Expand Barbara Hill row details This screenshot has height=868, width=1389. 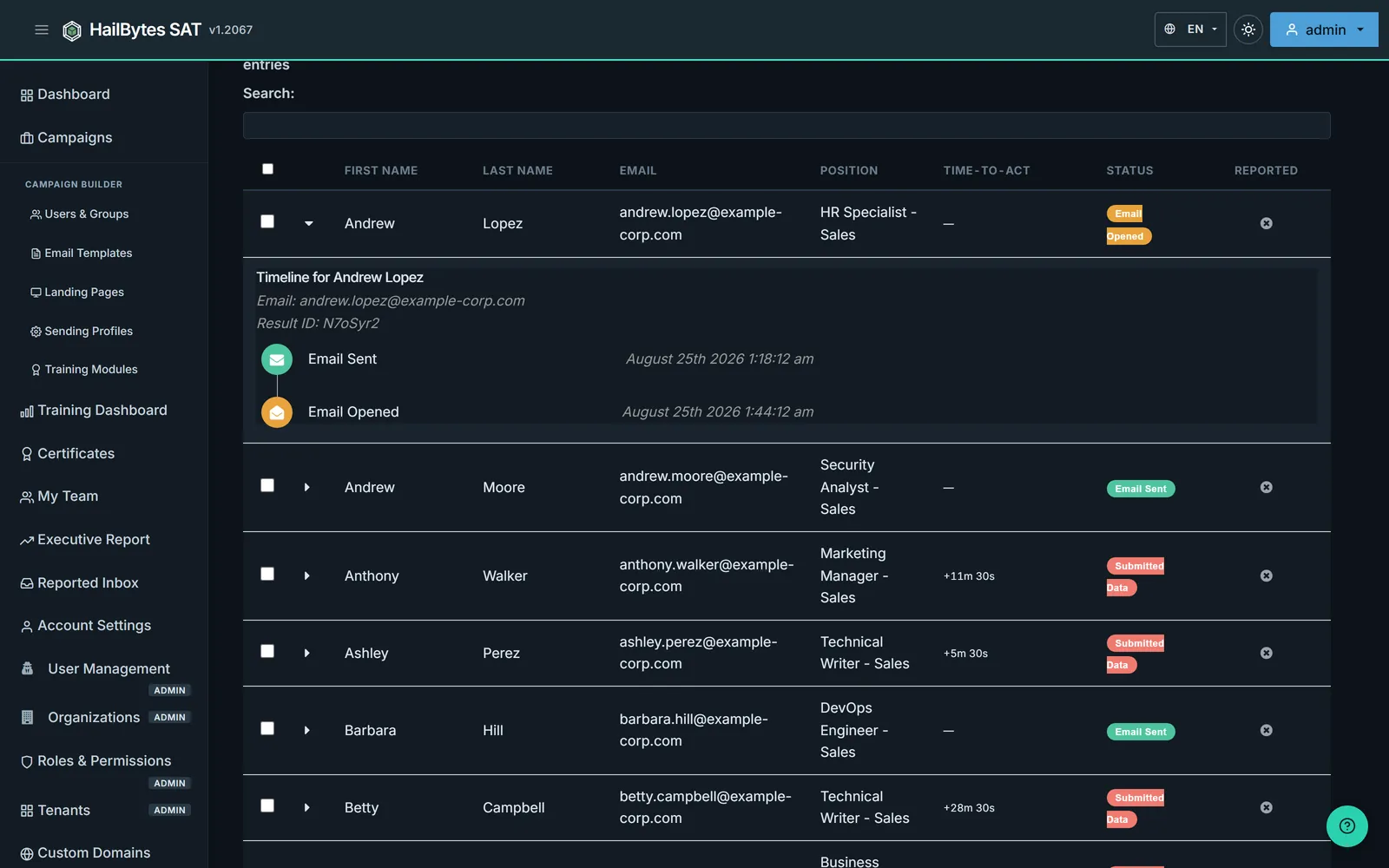307,731
